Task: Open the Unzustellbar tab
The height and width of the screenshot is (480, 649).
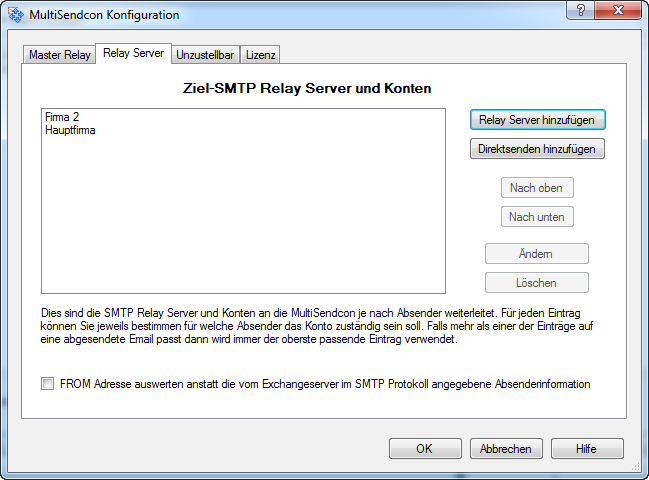Action: click(x=205, y=55)
